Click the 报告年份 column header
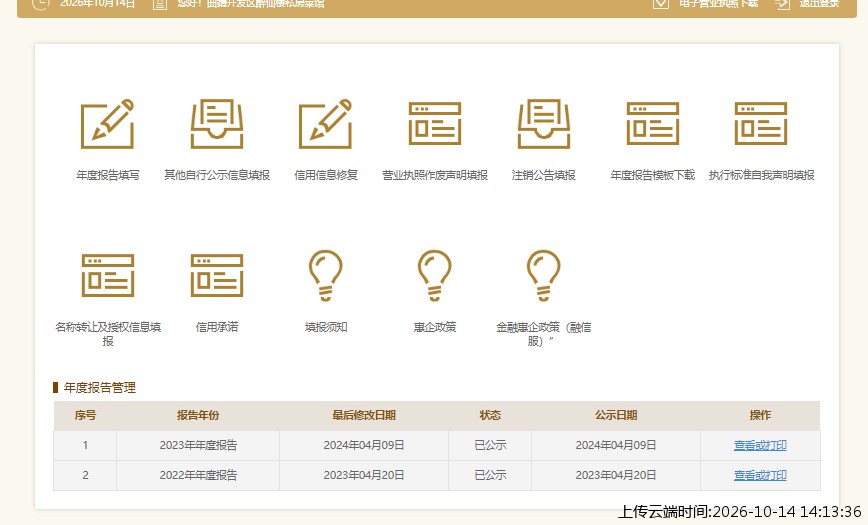The image size is (868, 525). click(x=198, y=415)
